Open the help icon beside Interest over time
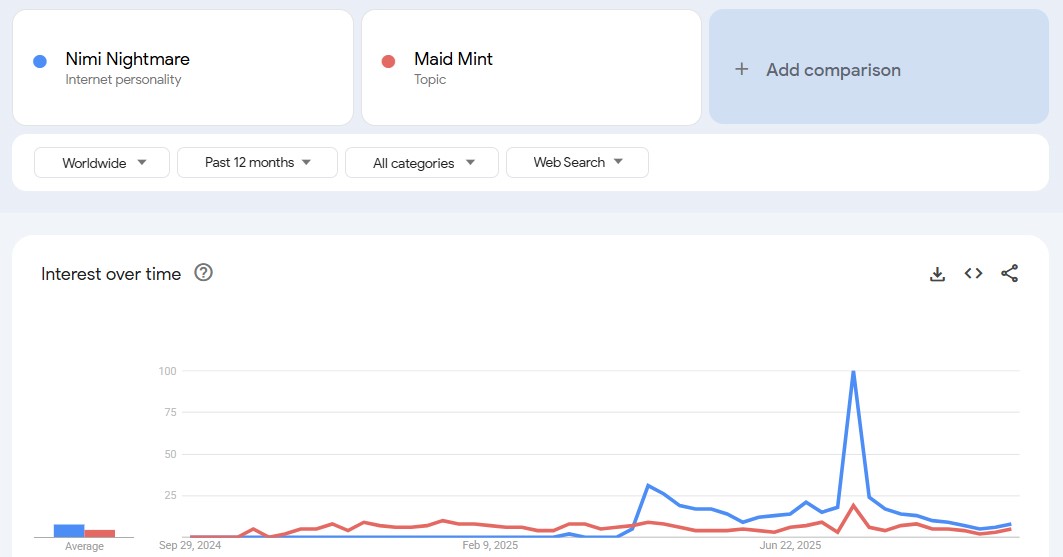Screen dimensions: 1063x557 point(203,273)
